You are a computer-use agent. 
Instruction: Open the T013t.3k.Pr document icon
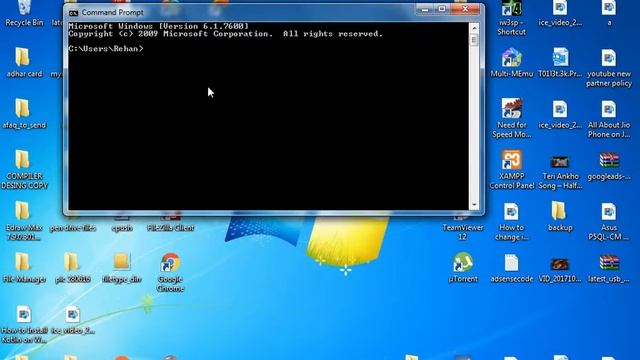tap(560, 62)
